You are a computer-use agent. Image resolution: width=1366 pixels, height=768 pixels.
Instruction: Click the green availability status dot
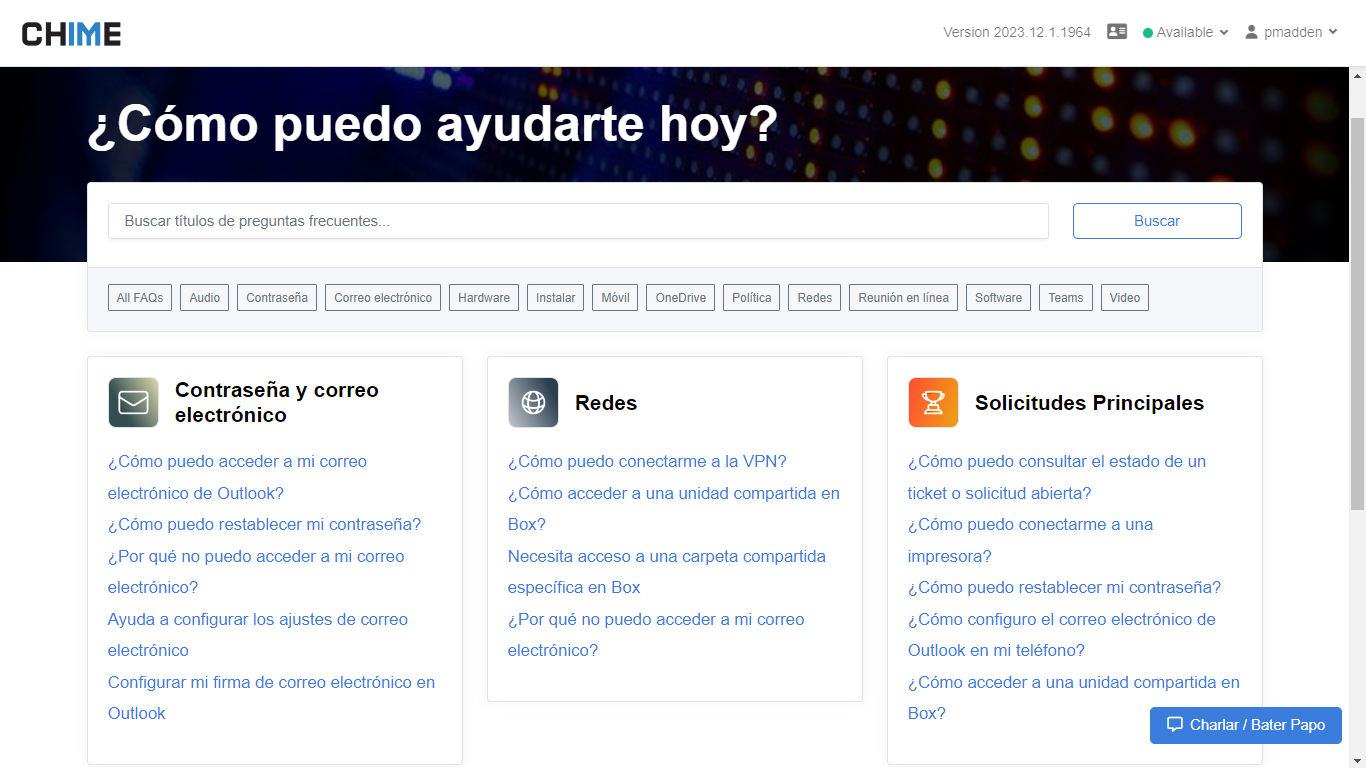[x=1148, y=33]
